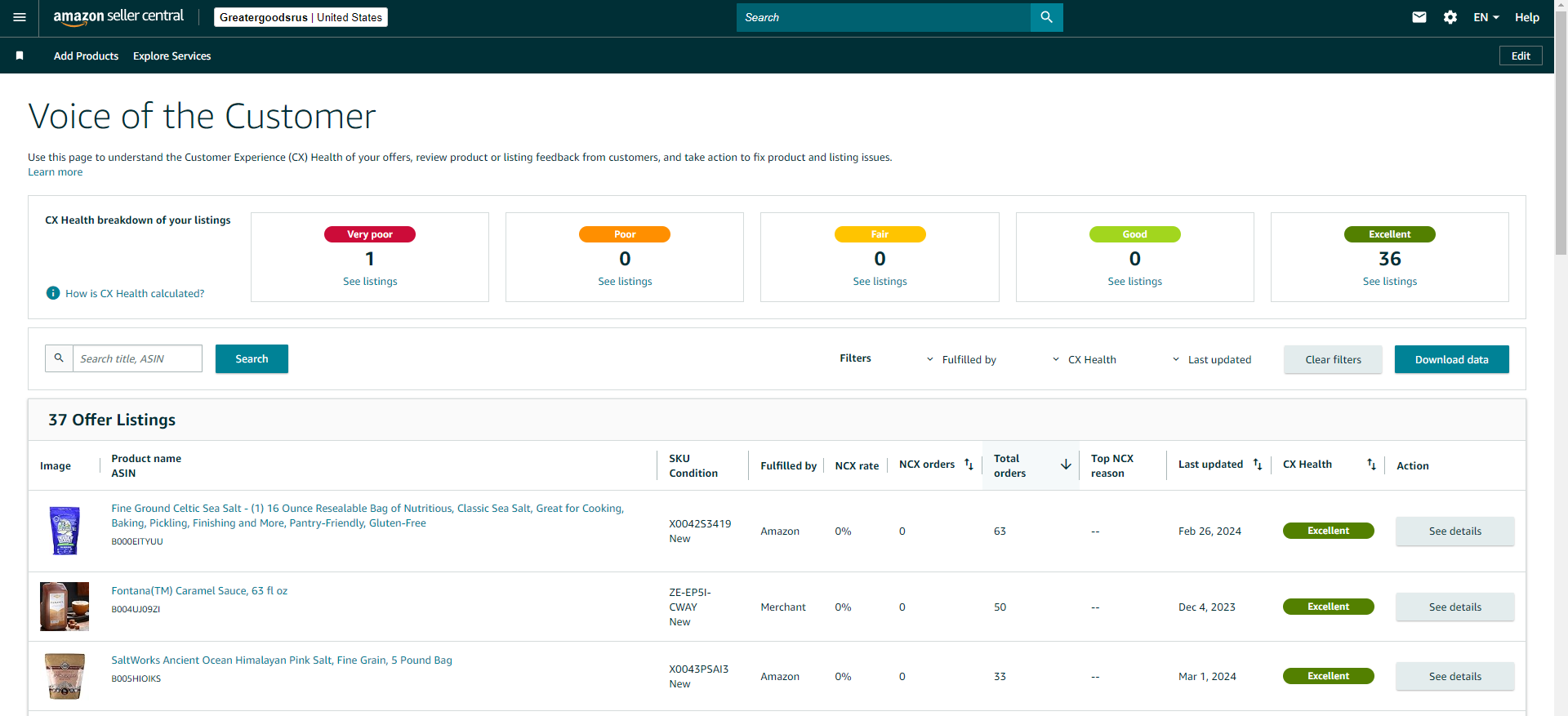Open the messages envelope icon
This screenshot has width=1568, height=716.
tap(1419, 17)
